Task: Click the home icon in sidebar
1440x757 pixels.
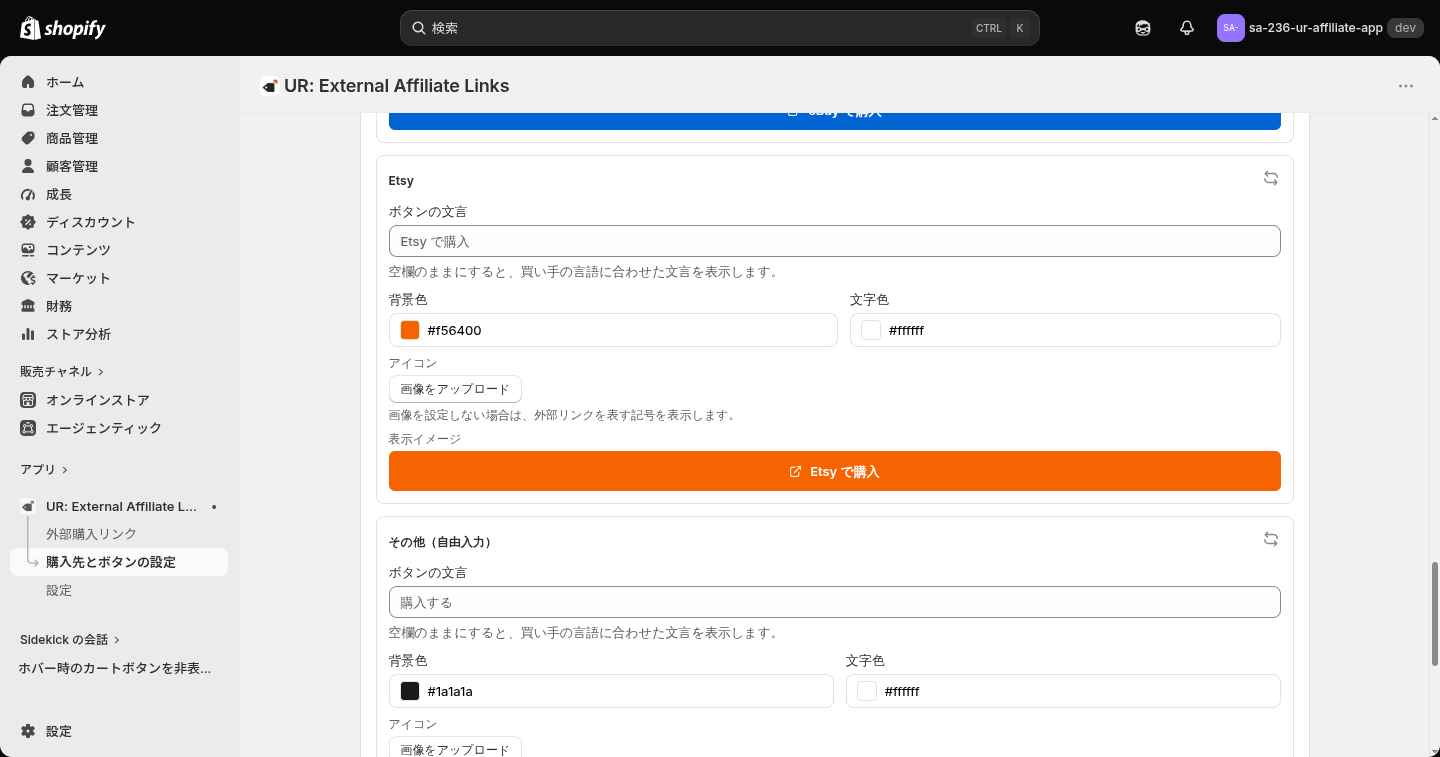Action: point(28,82)
